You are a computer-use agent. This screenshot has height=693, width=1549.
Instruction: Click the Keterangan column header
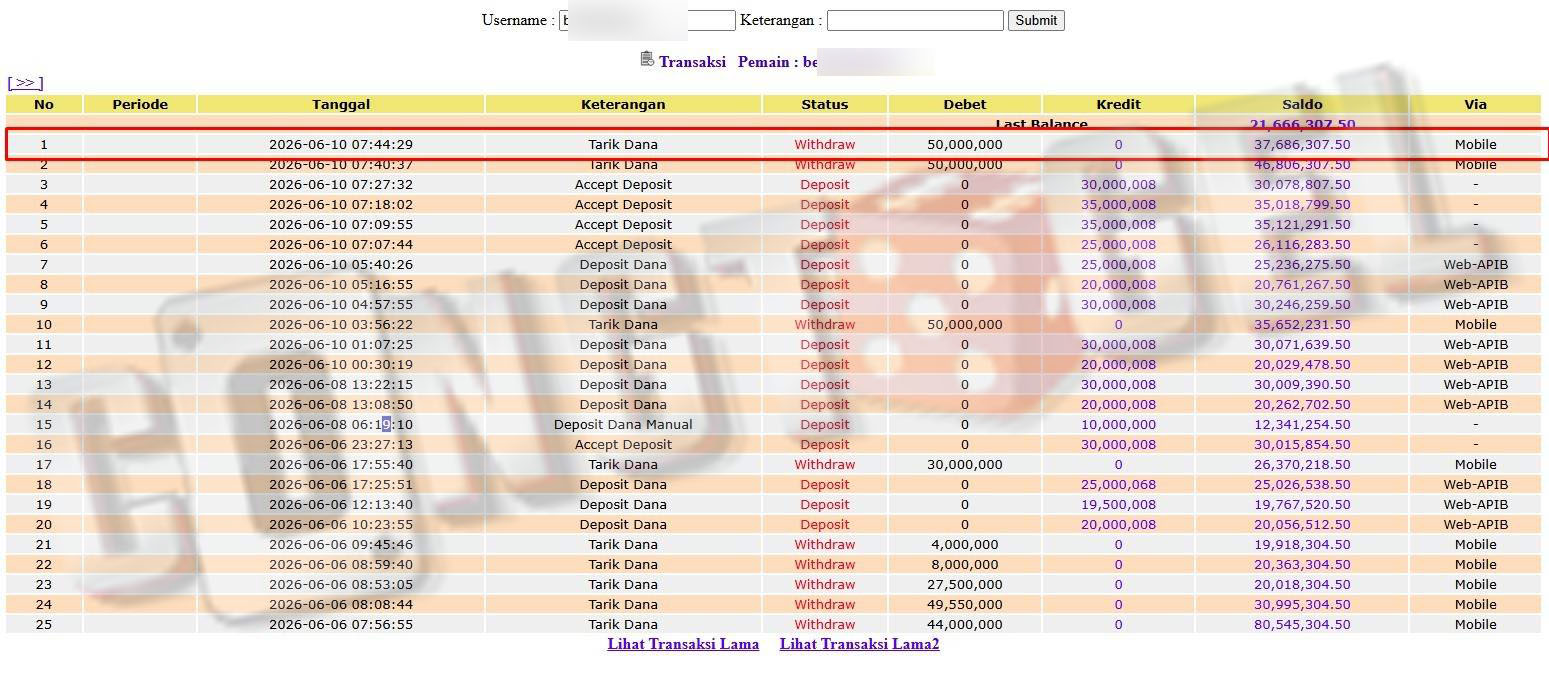coord(623,104)
